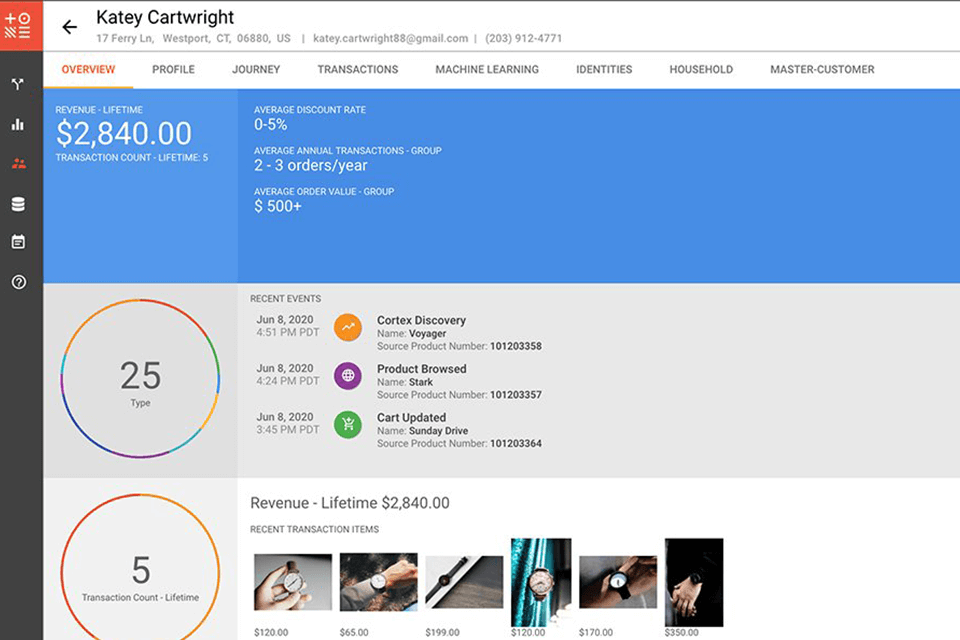Click the katey.cartwright88@gmail.com email address

[x=391, y=39]
